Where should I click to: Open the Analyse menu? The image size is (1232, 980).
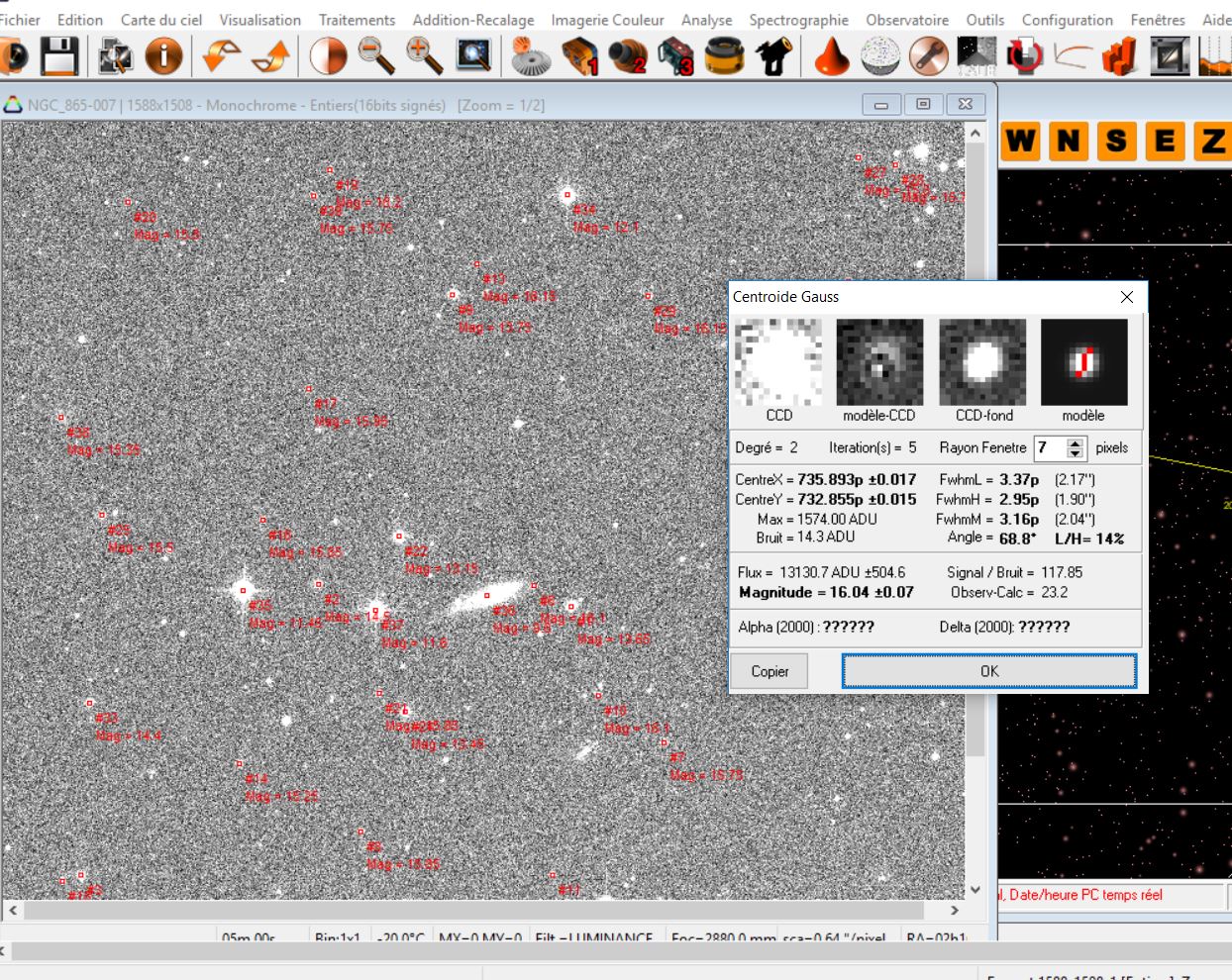click(706, 19)
